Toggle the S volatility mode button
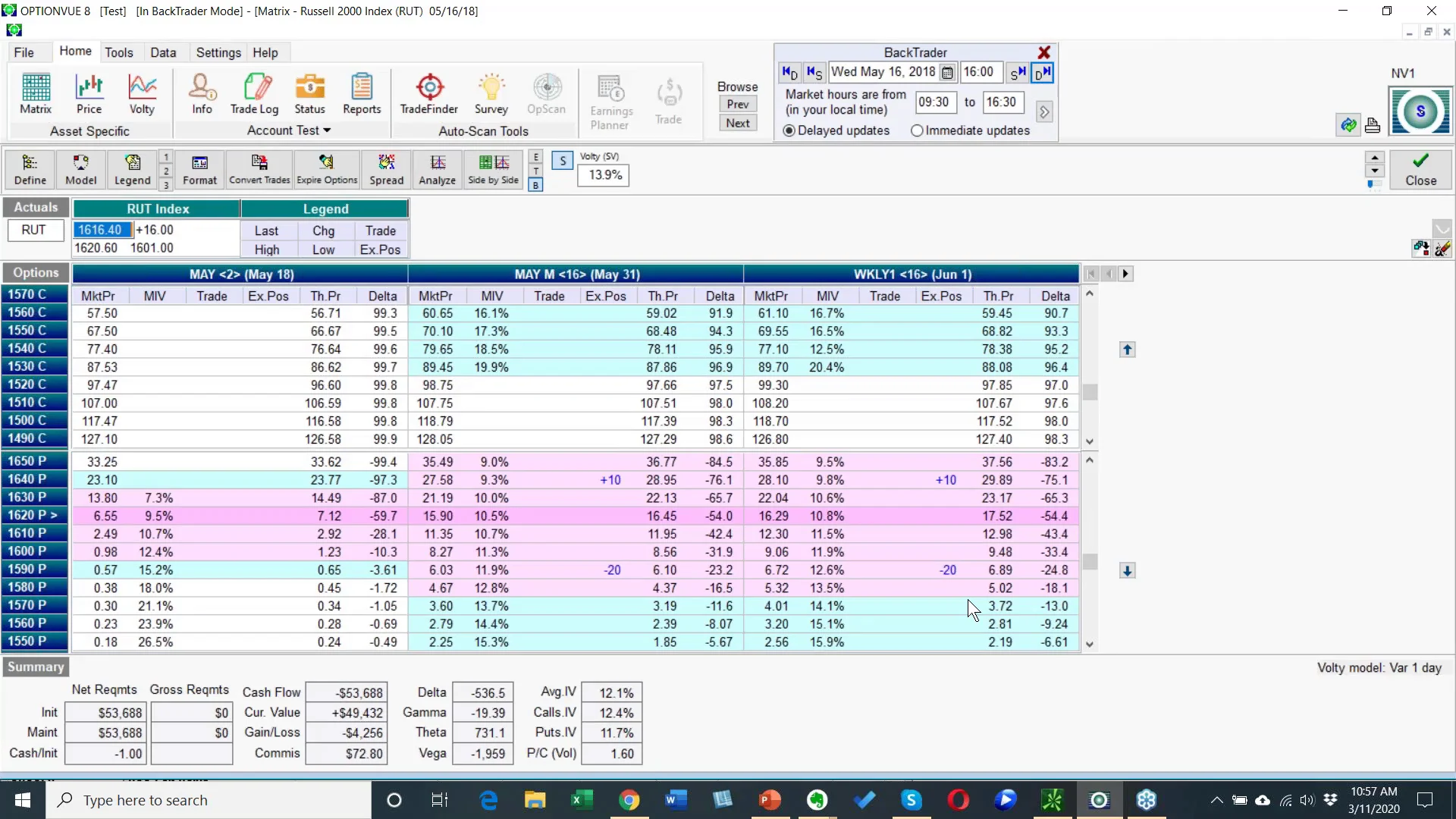This screenshot has width=1456, height=819. pos(563,161)
